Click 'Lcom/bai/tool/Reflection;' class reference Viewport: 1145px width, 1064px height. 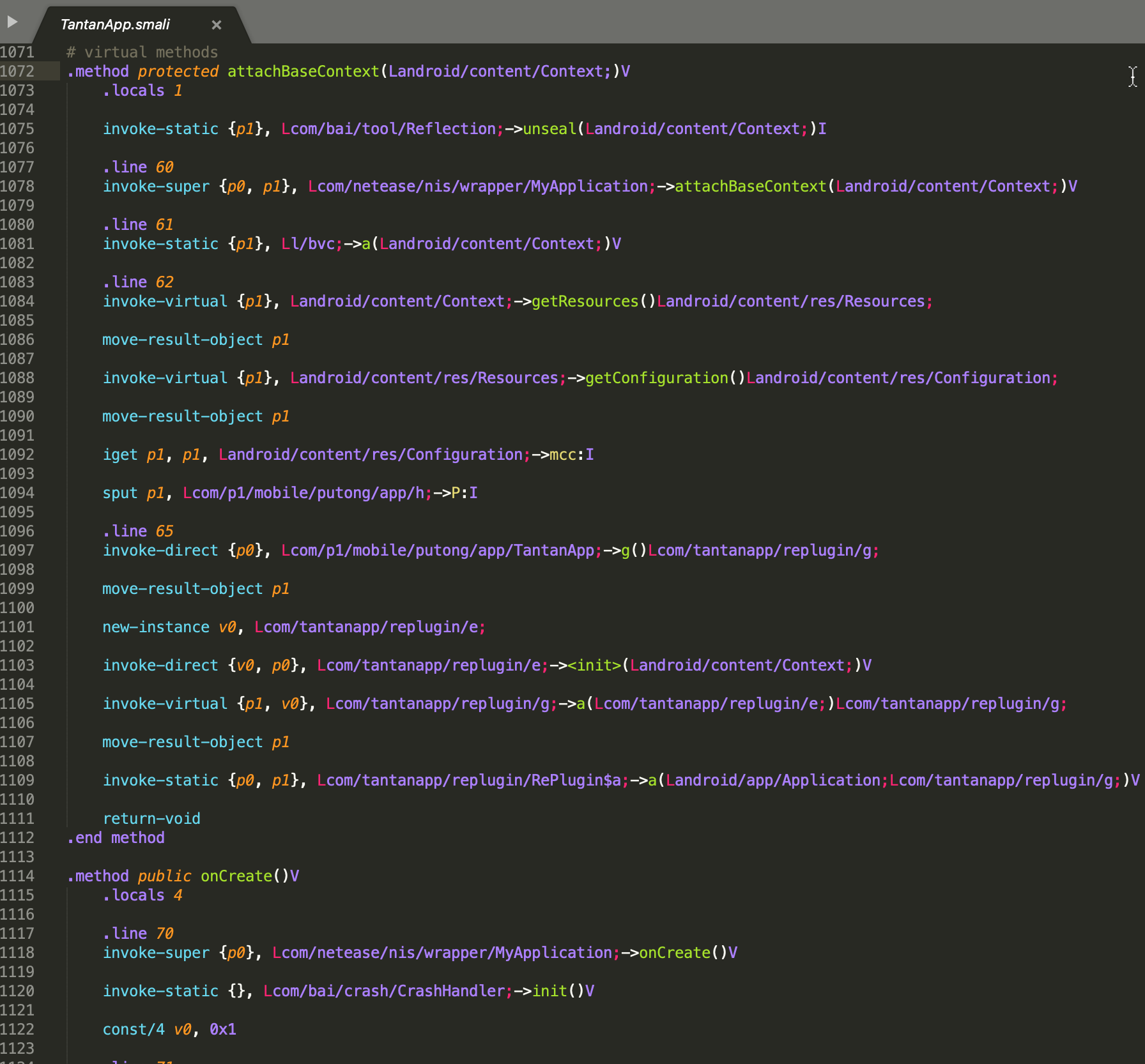click(393, 128)
